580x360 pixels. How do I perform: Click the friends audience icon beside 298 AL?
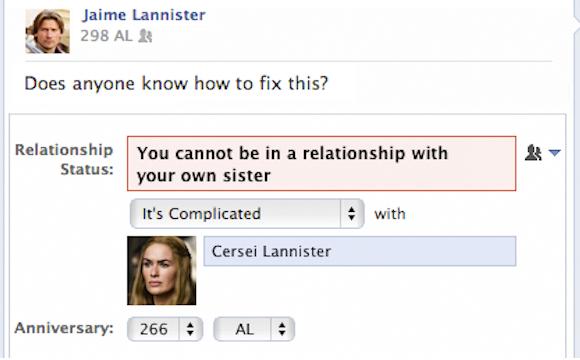pyautogui.click(x=145, y=36)
